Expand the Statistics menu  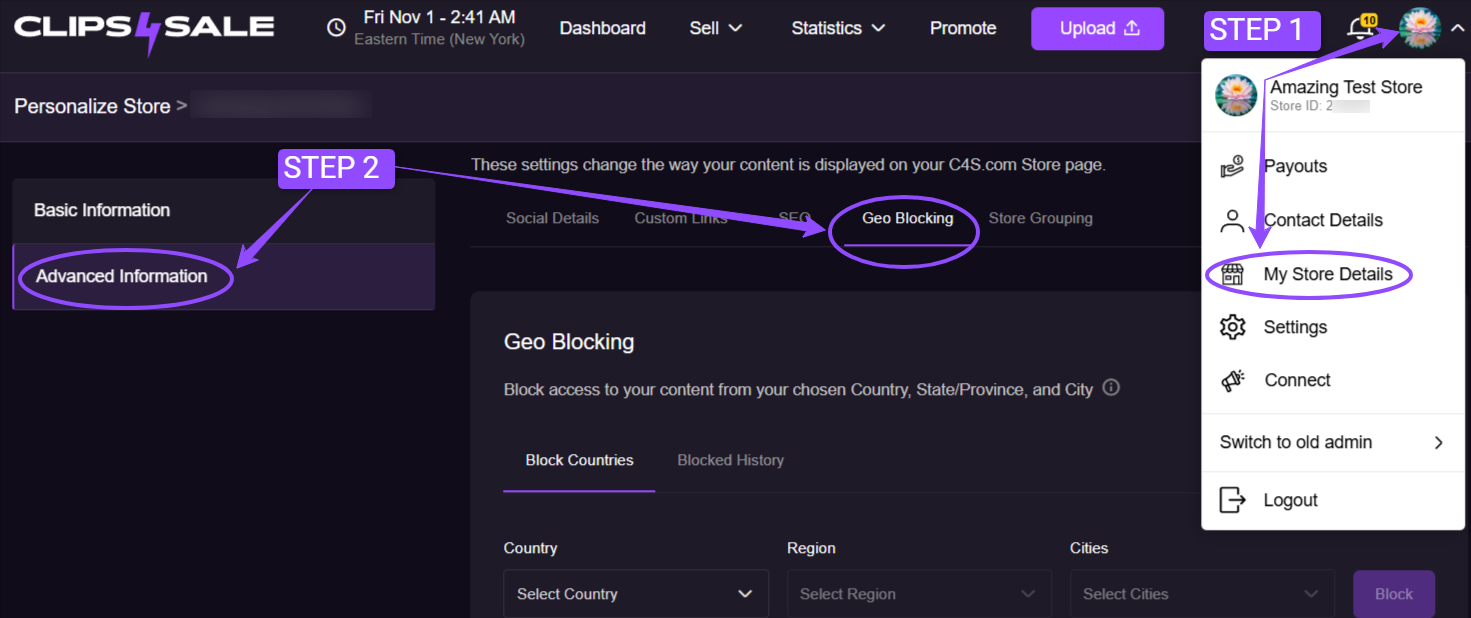(838, 28)
